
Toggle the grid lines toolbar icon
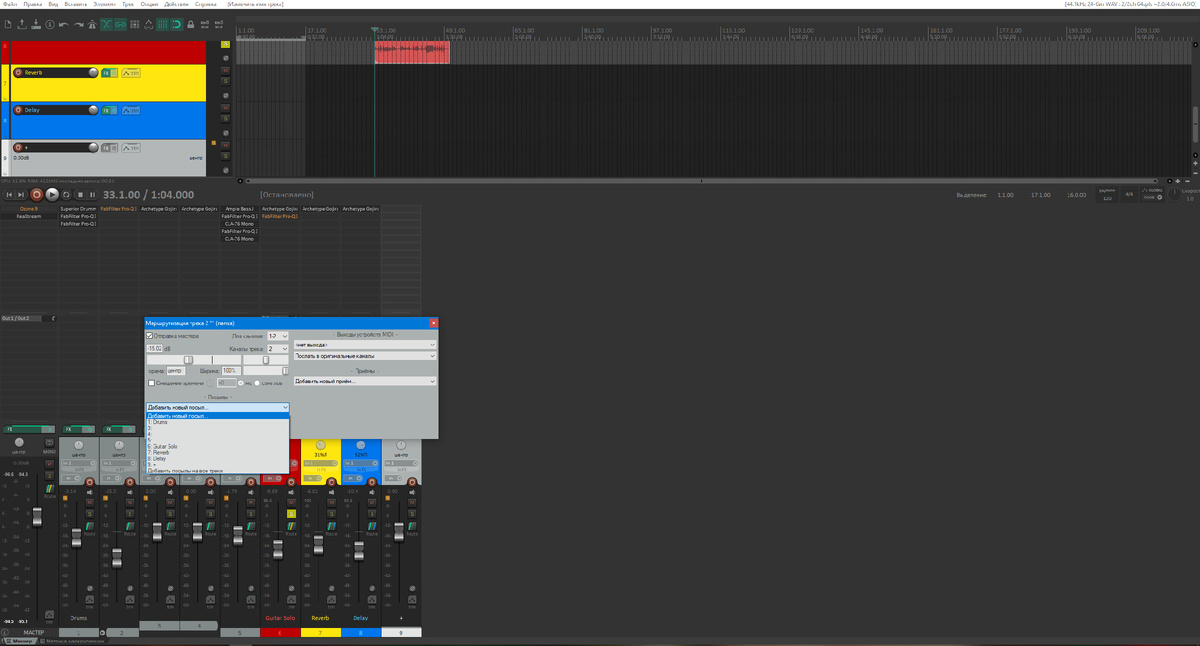162,24
